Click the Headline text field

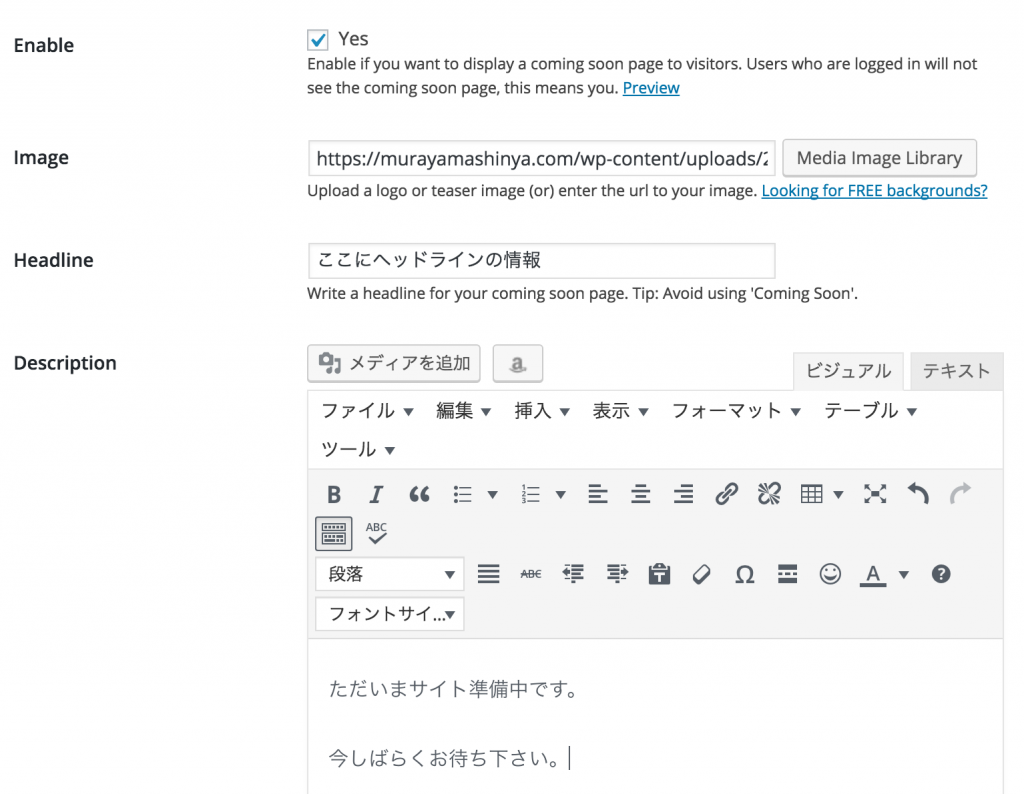[541, 260]
